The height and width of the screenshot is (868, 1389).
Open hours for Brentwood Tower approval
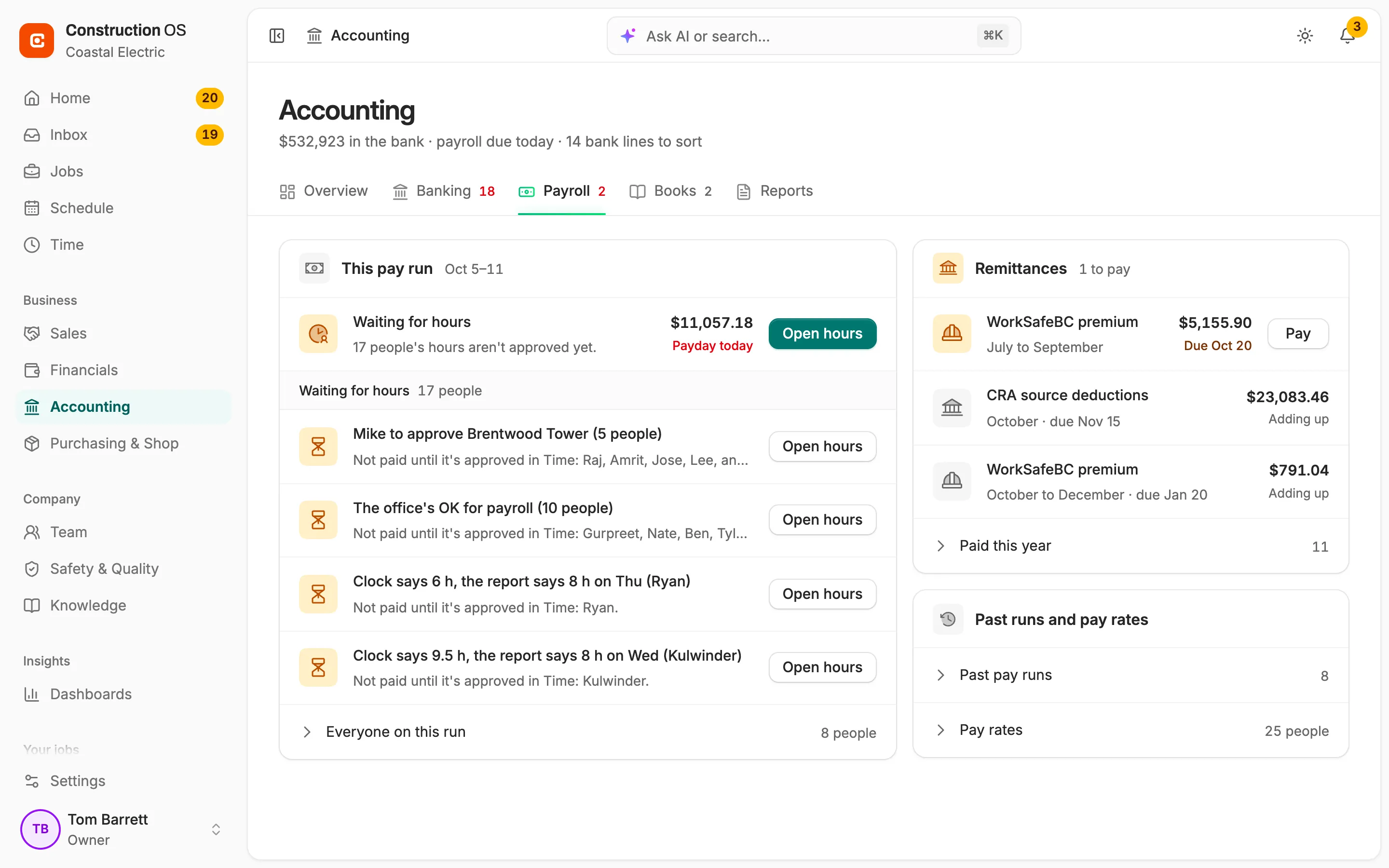(822, 447)
